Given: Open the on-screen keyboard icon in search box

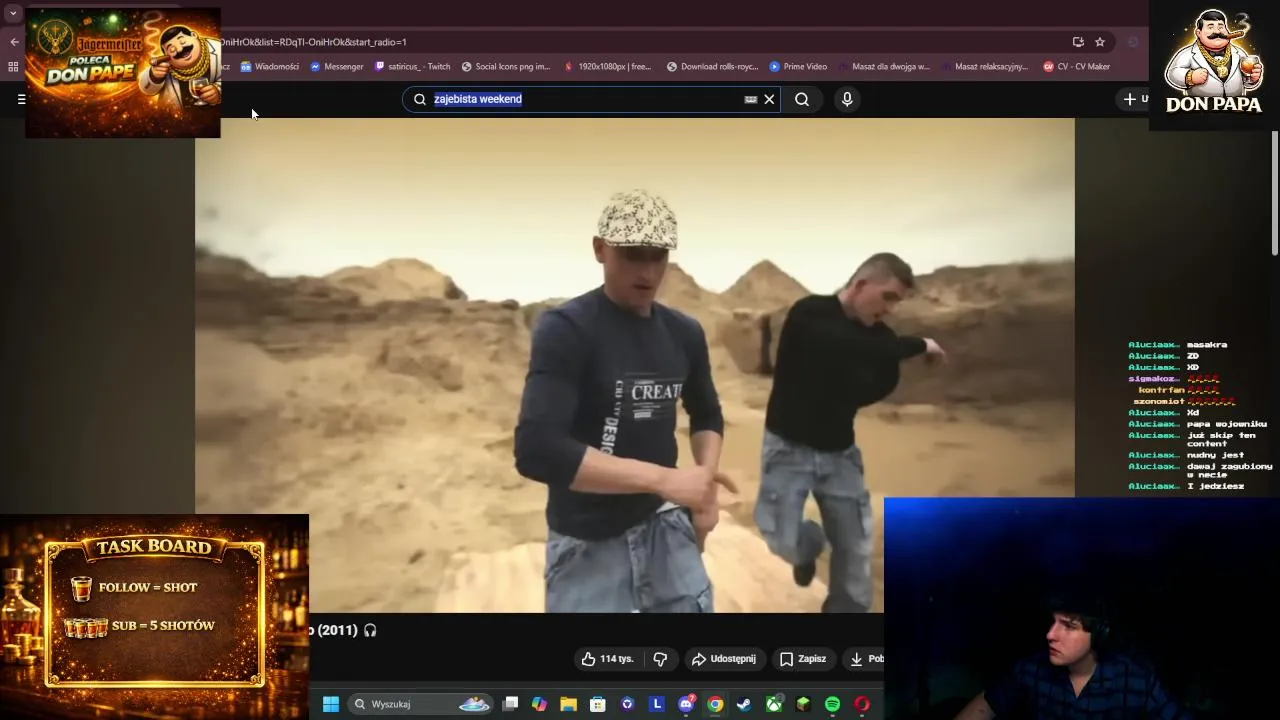Looking at the screenshot, I should click(x=751, y=99).
